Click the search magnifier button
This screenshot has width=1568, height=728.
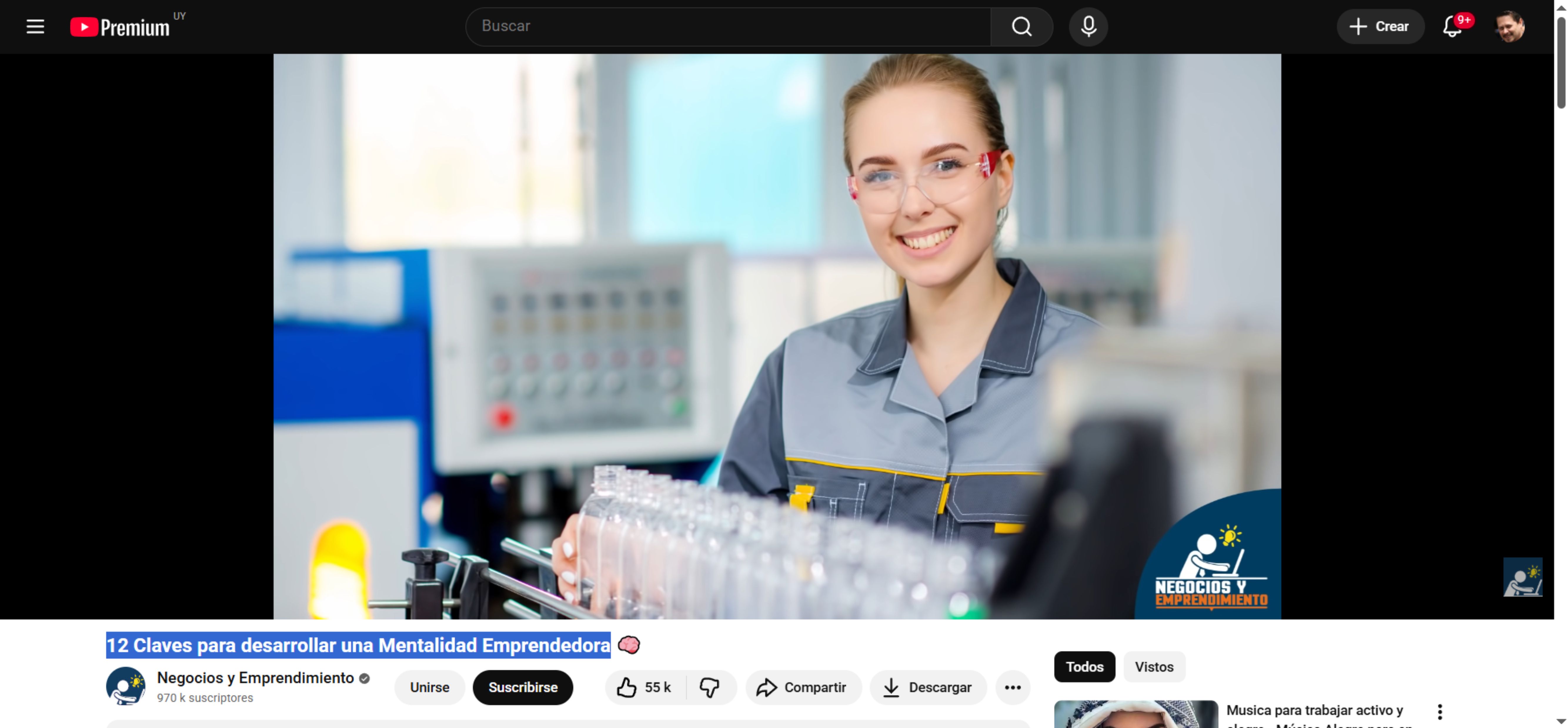pos(1021,26)
